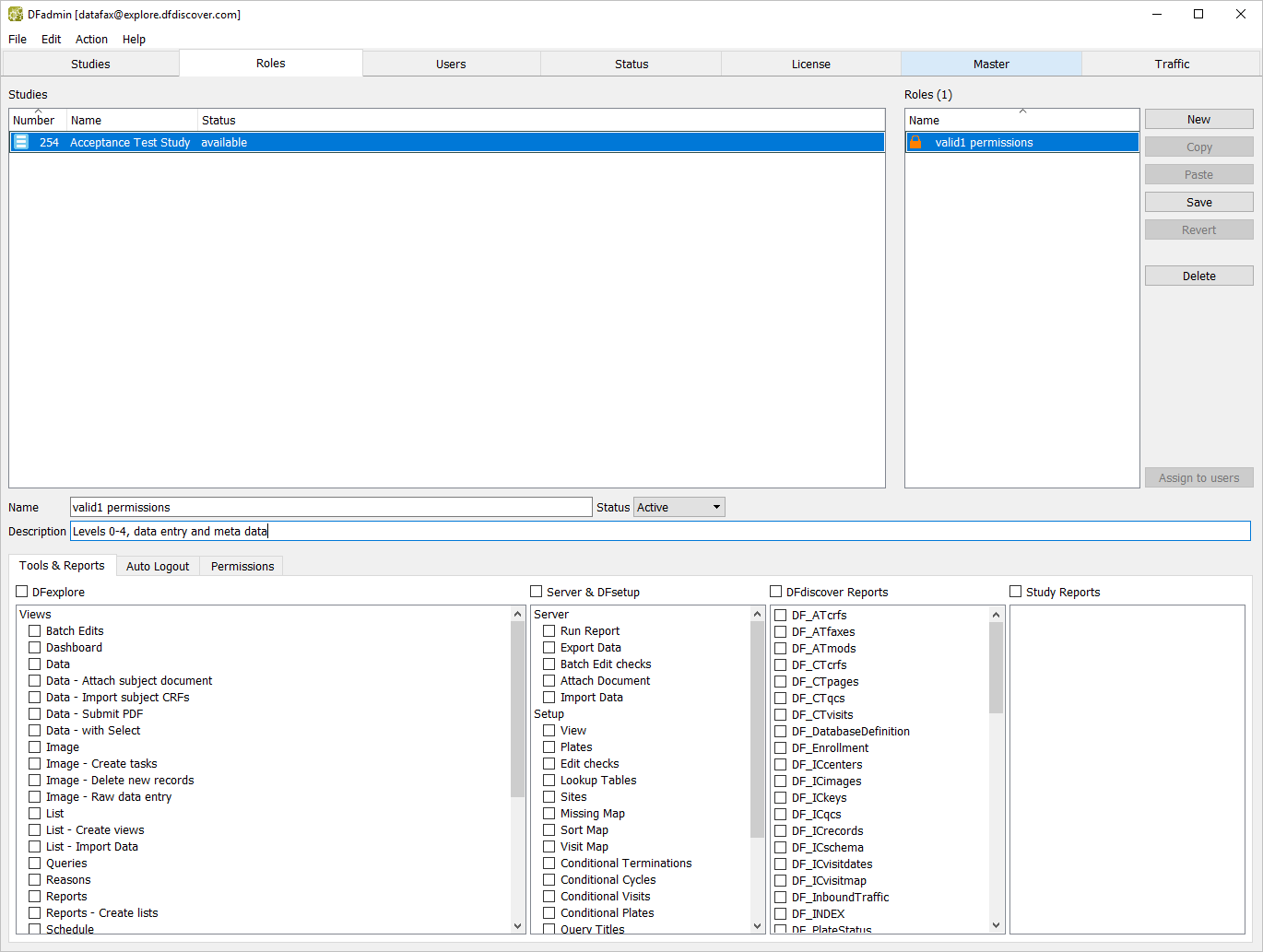The width and height of the screenshot is (1263, 952).
Task: Click the orange lock icon beside valid1 permissions
Action: point(915,142)
